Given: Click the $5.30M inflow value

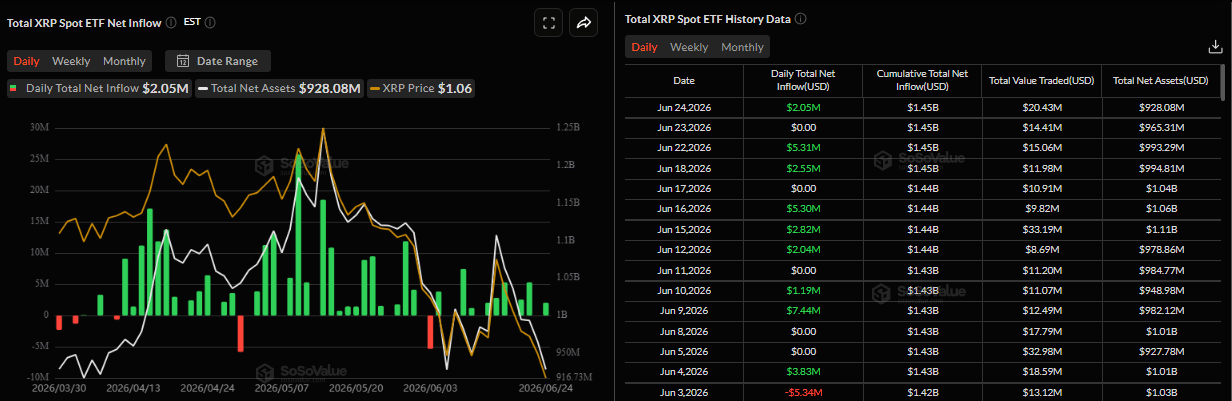Looking at the screenshot, I should (803, 208).
